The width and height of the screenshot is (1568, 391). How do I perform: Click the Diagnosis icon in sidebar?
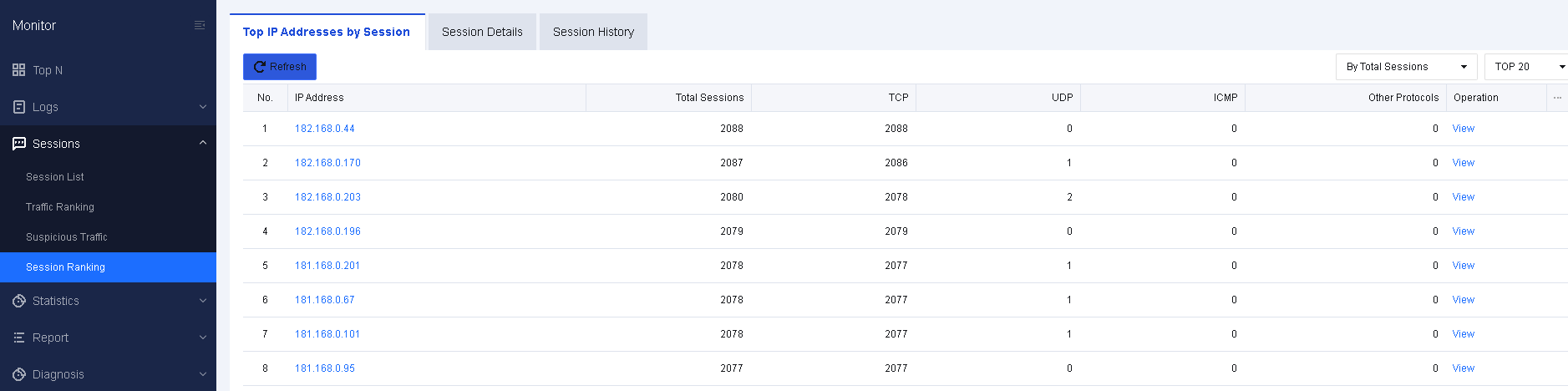(18, 374)
